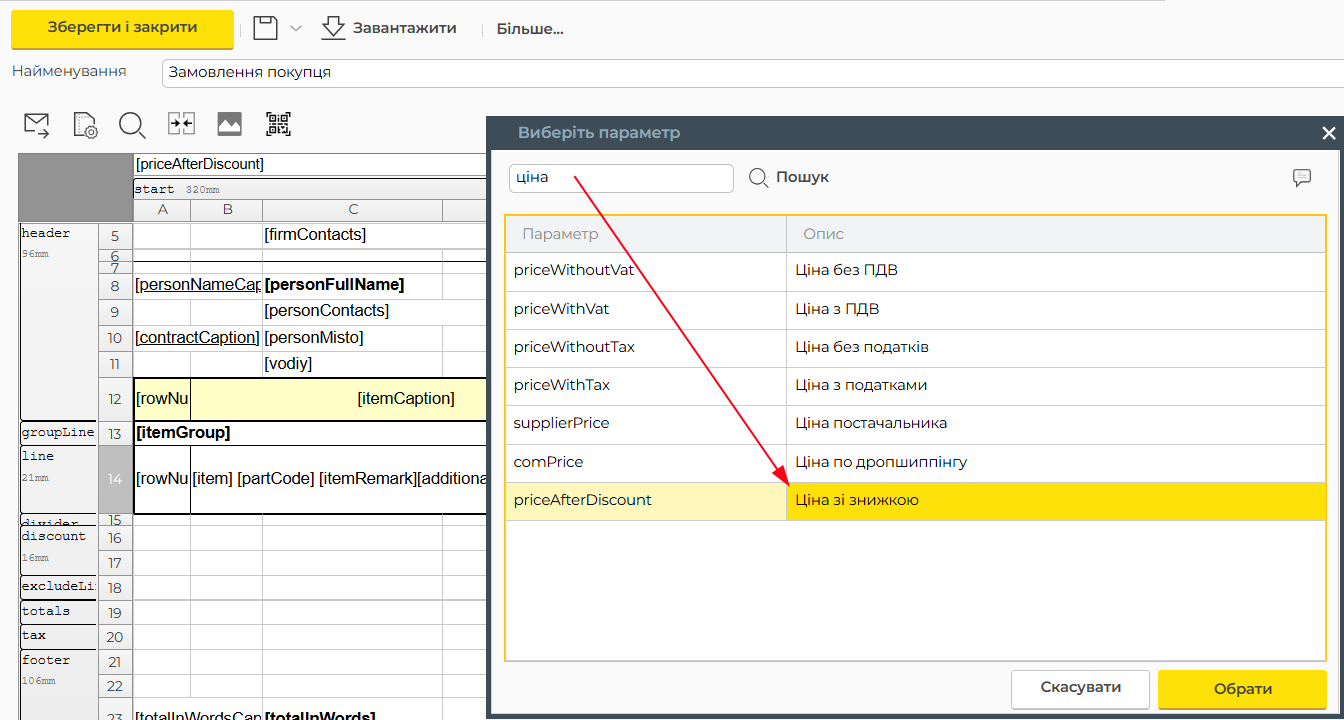Sort by Опис column header
Screen dimensions: 1344x720
pyautogui.click(x=1056, y=234)
